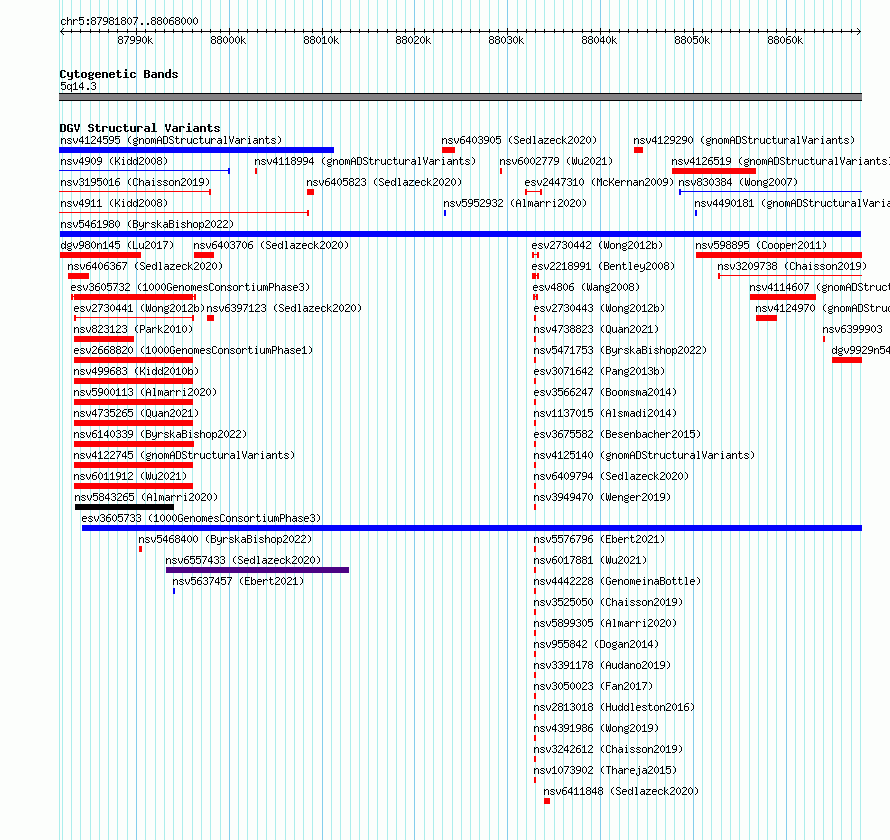
Task: Open nsv5468400 (ByrskaBishop2022) variant
Action: (225, 539)
